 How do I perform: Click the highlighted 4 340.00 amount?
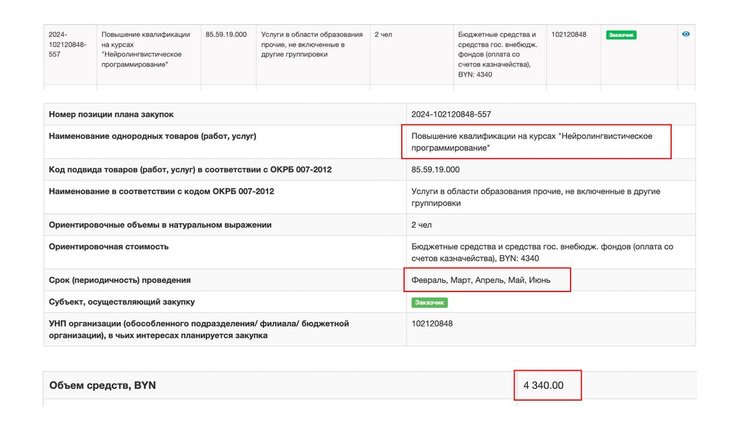click(546, 385)
